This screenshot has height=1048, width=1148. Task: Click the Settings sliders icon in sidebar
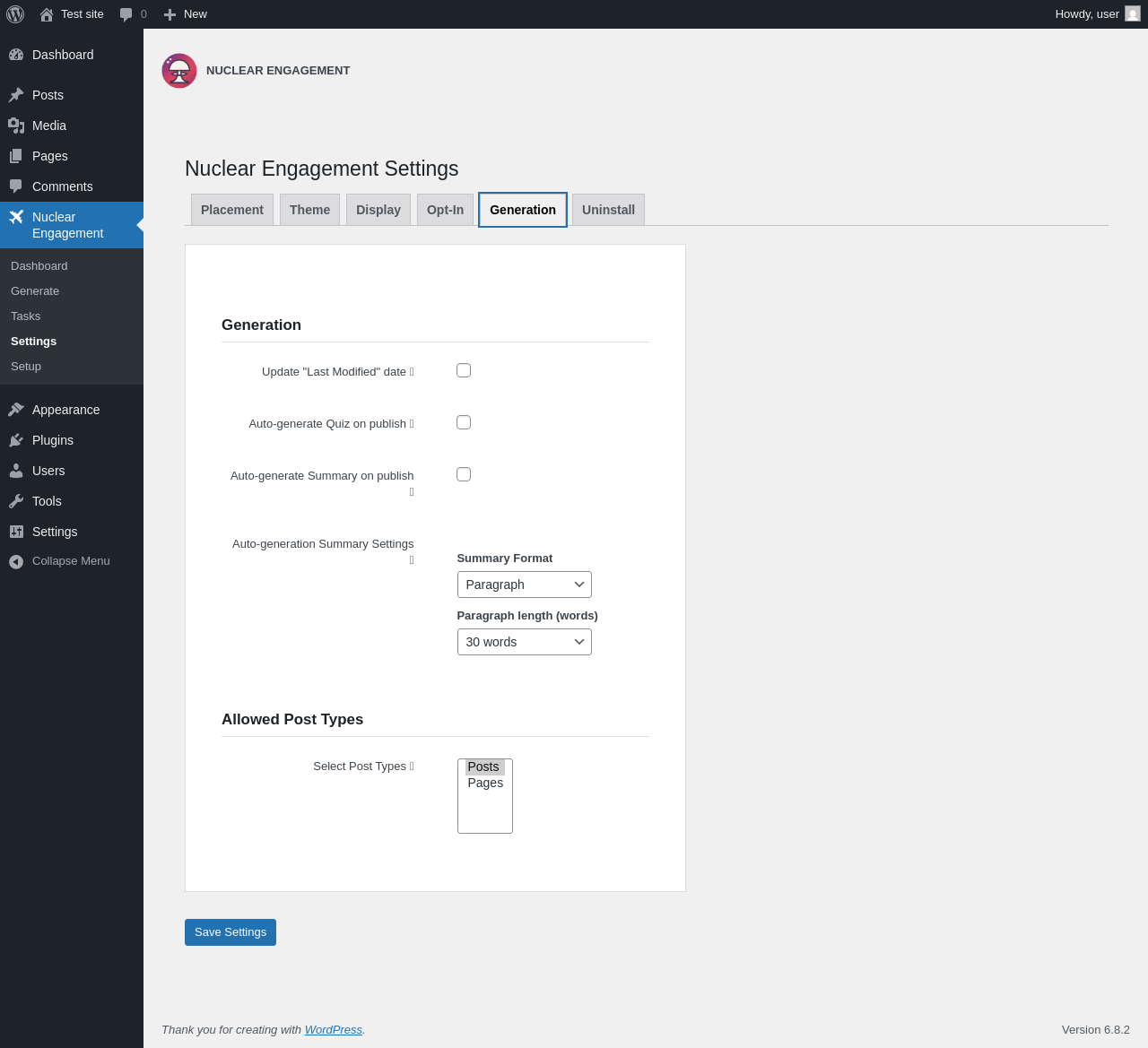[16, 532]
